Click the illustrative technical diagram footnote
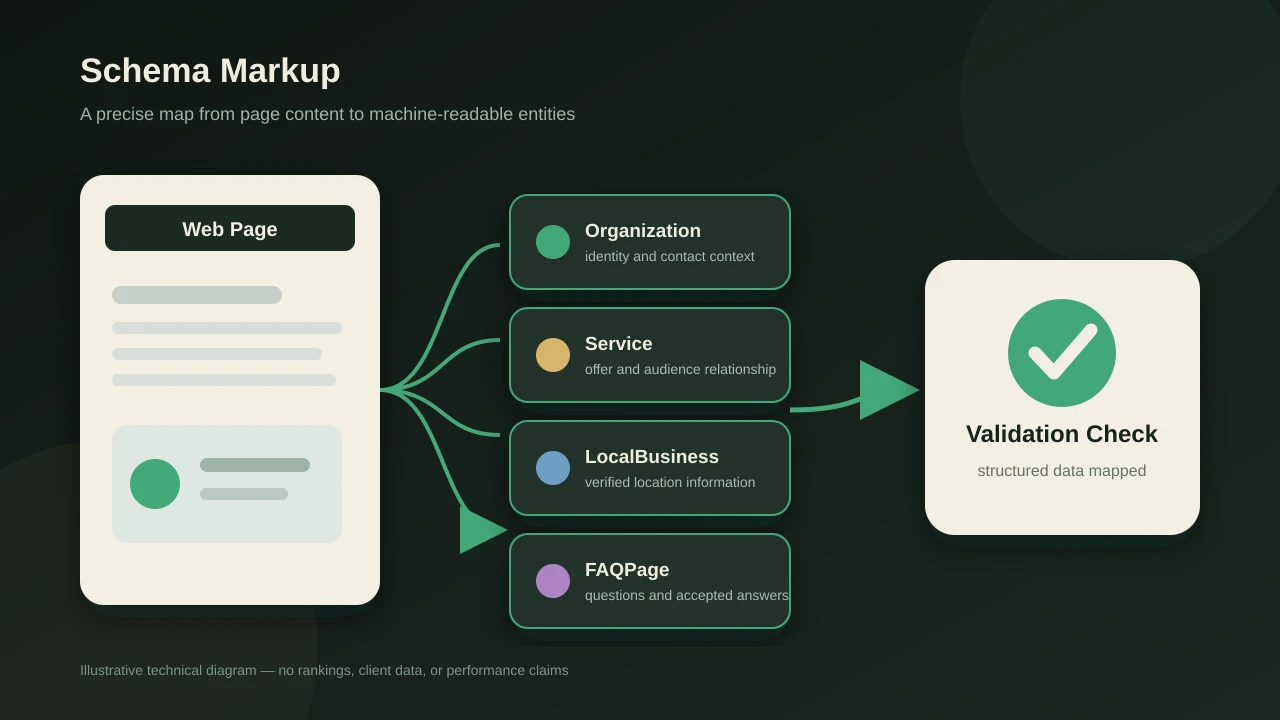This screenshot has width=1280, height=720. (x=324, y=670)
